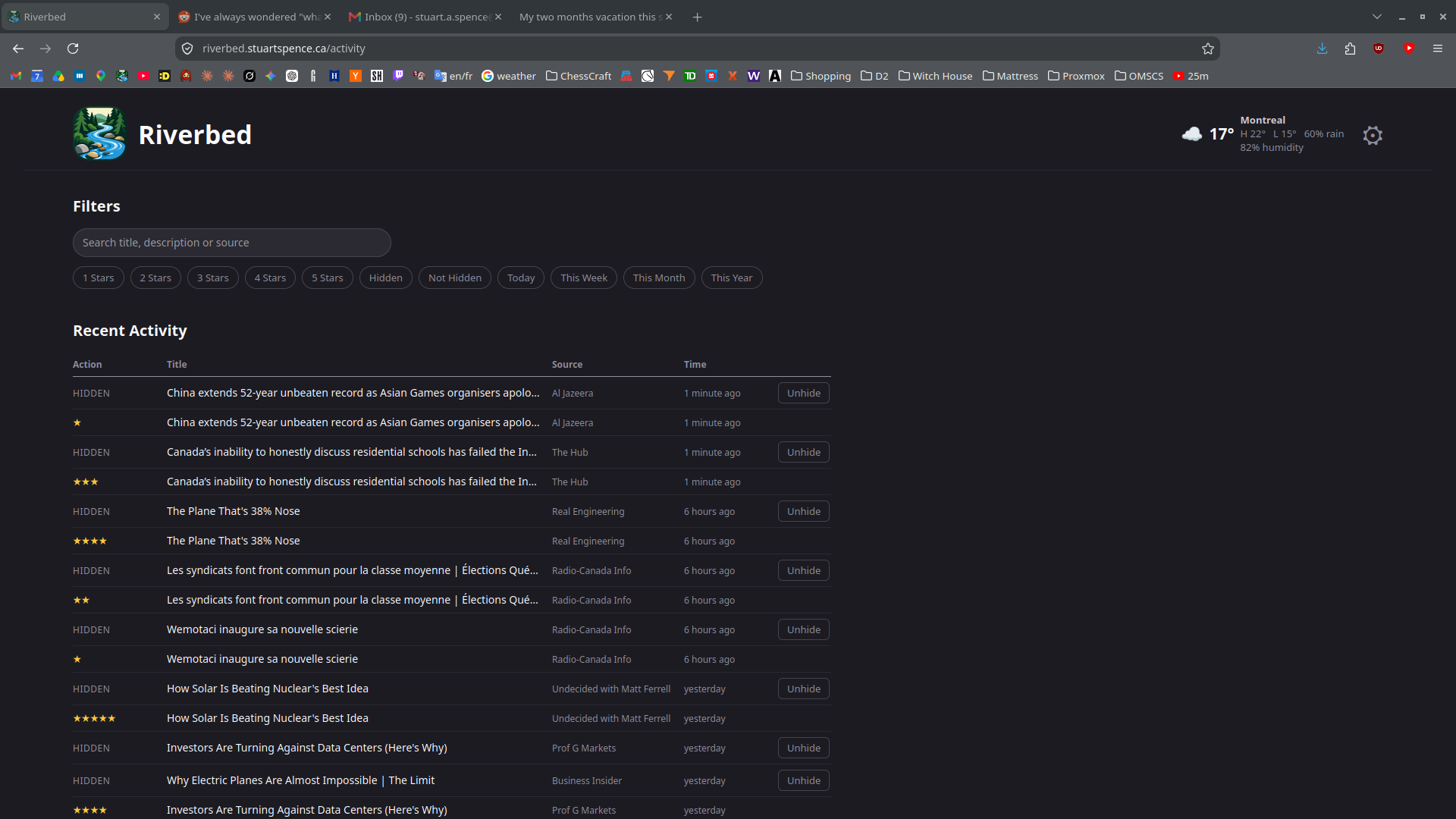Open the Shopping bookmarks folder
This screenshot has width=1456, height=819.
[821, 76]
